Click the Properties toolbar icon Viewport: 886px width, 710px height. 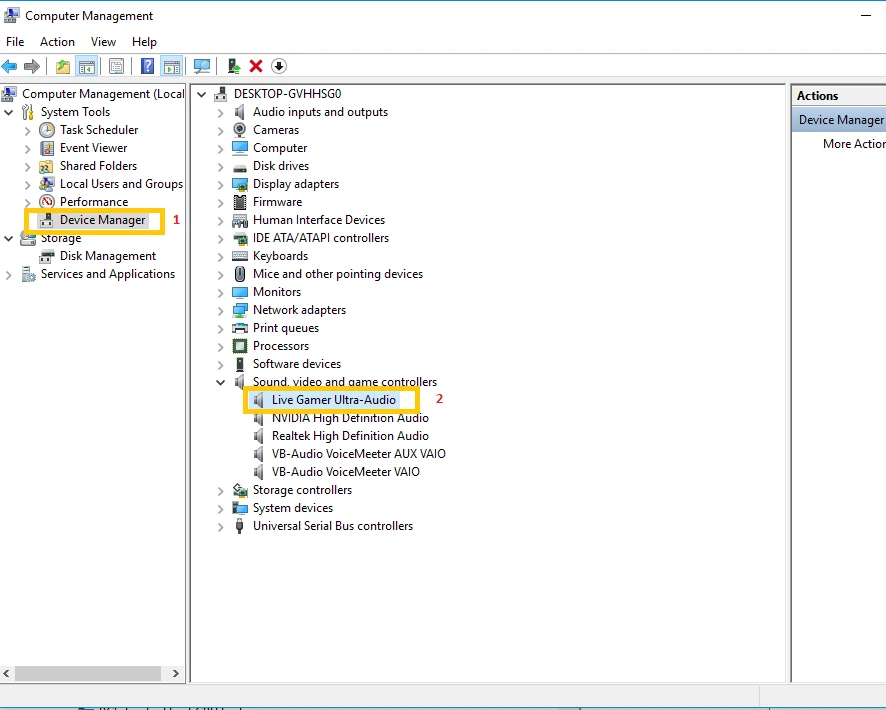coord(117,66)
